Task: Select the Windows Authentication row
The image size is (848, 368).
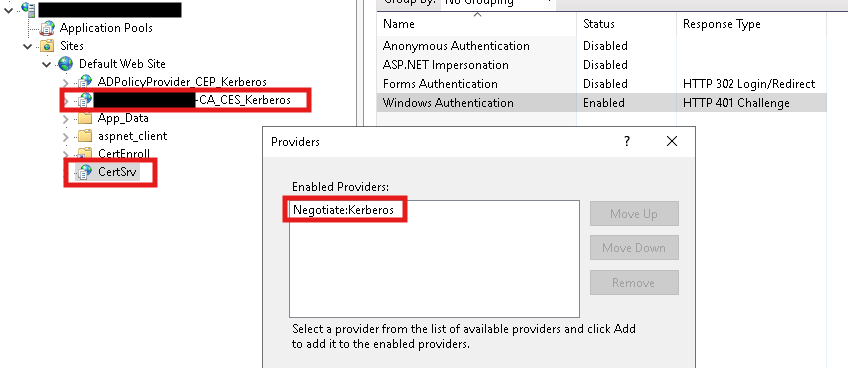Action: pyautogui.click(x=601, y=102)
